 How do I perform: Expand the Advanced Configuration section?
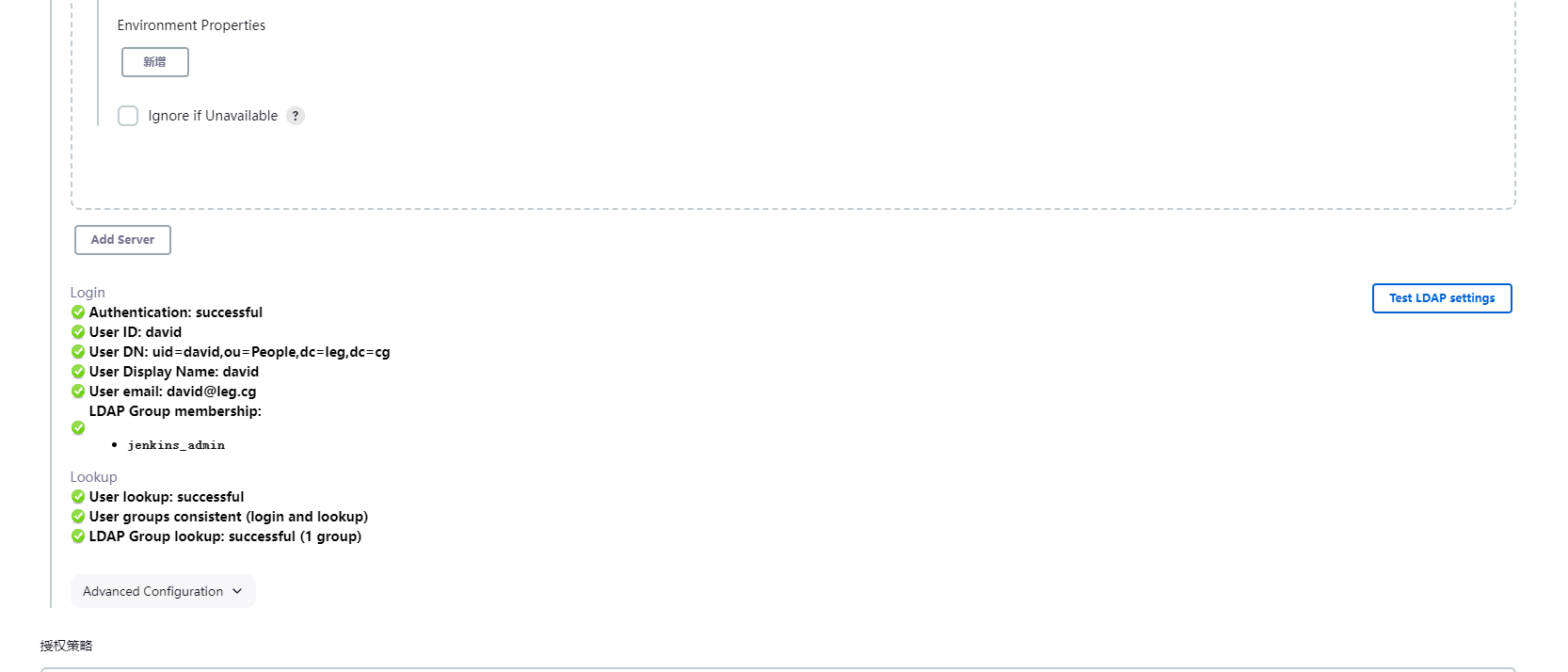(x=153, y=591)
